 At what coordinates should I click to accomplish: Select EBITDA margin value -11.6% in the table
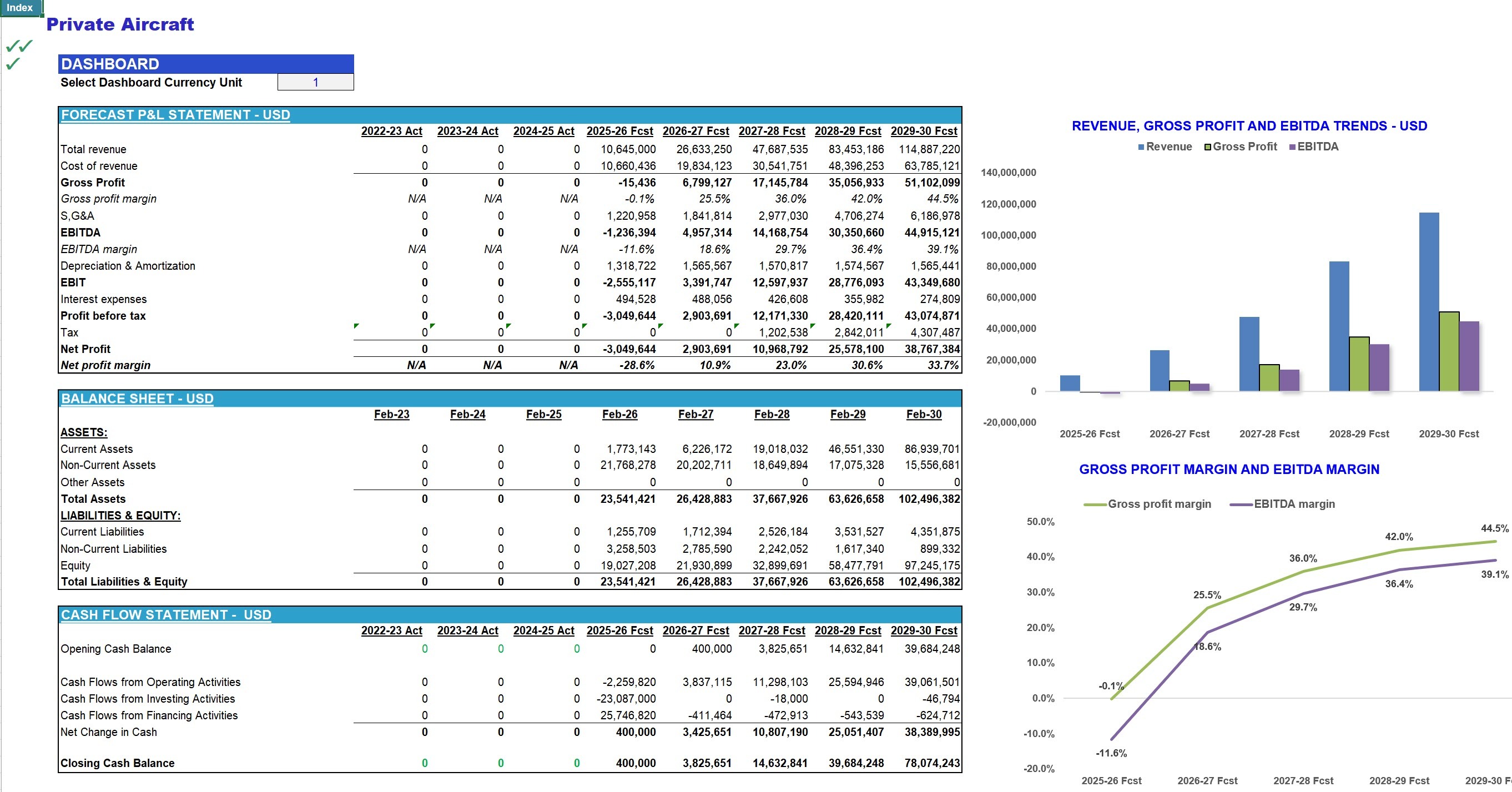point(637,250)
